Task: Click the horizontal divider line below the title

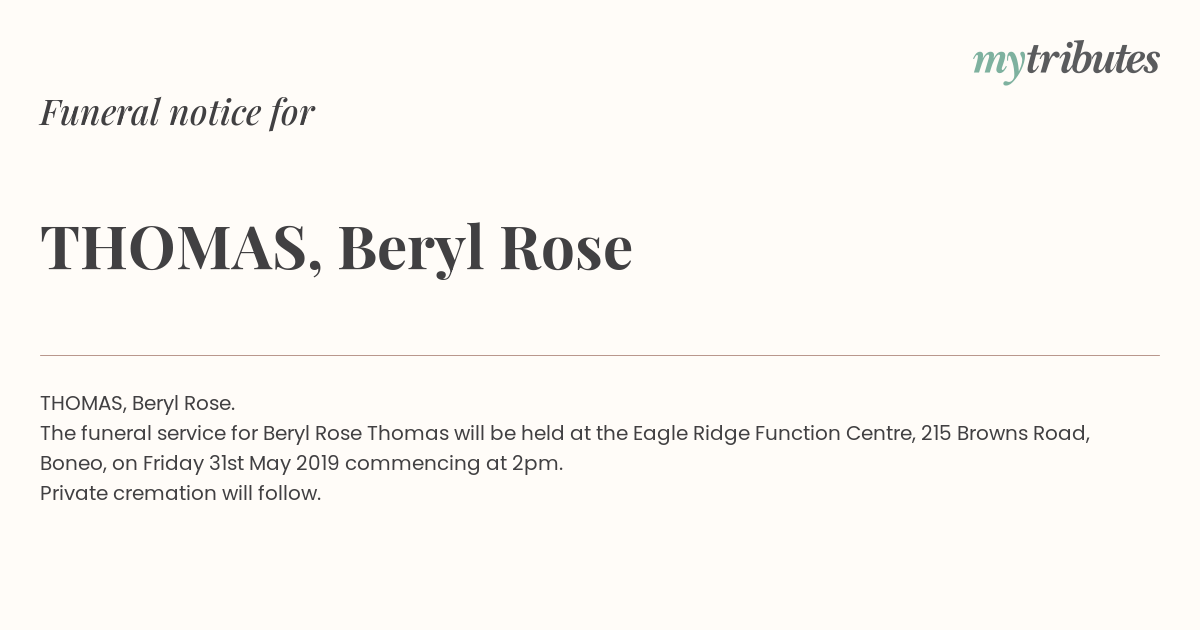Action: (x=600, y=355)
